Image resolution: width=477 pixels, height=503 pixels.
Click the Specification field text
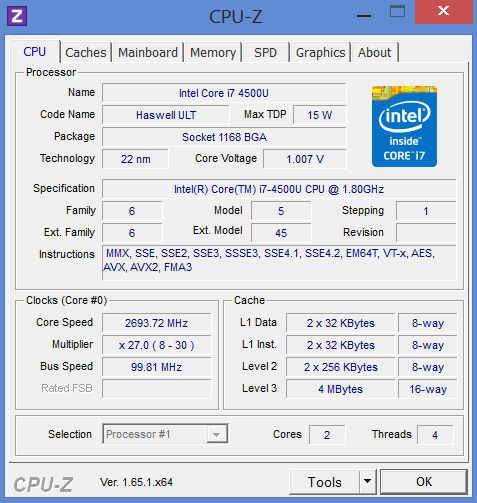pos(279,189)
